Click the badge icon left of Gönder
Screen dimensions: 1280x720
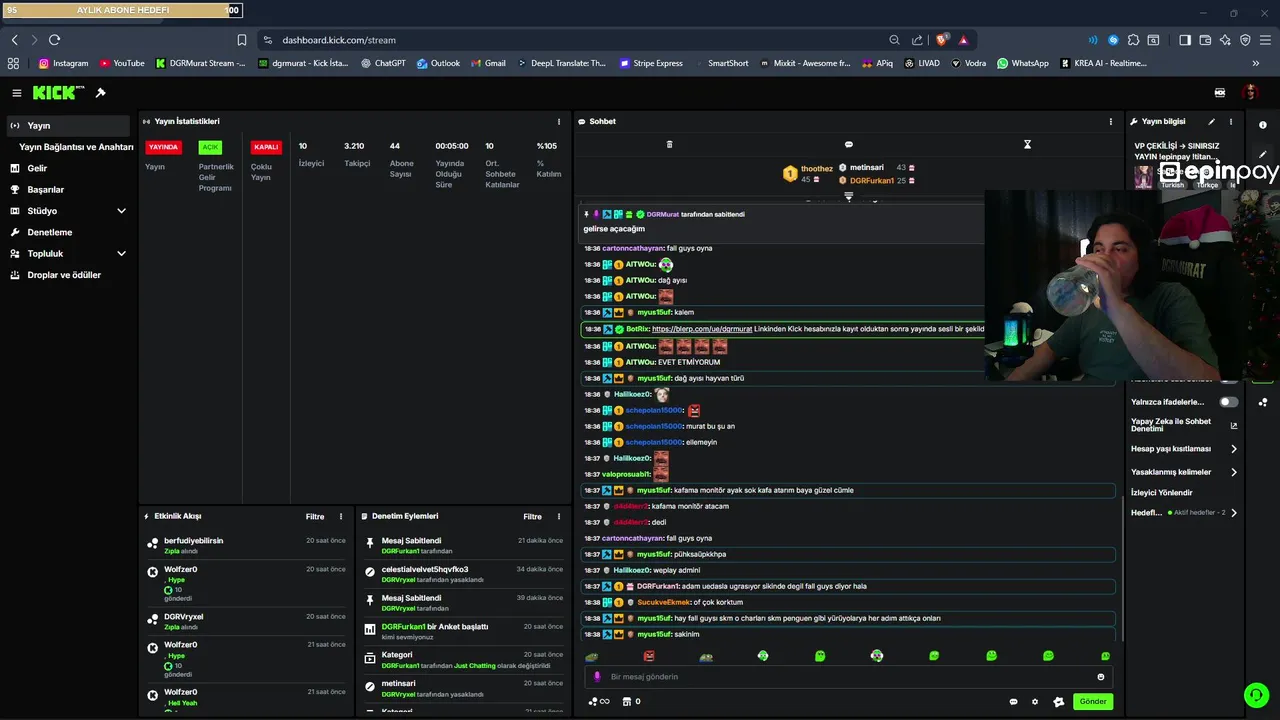point(1059,702)
